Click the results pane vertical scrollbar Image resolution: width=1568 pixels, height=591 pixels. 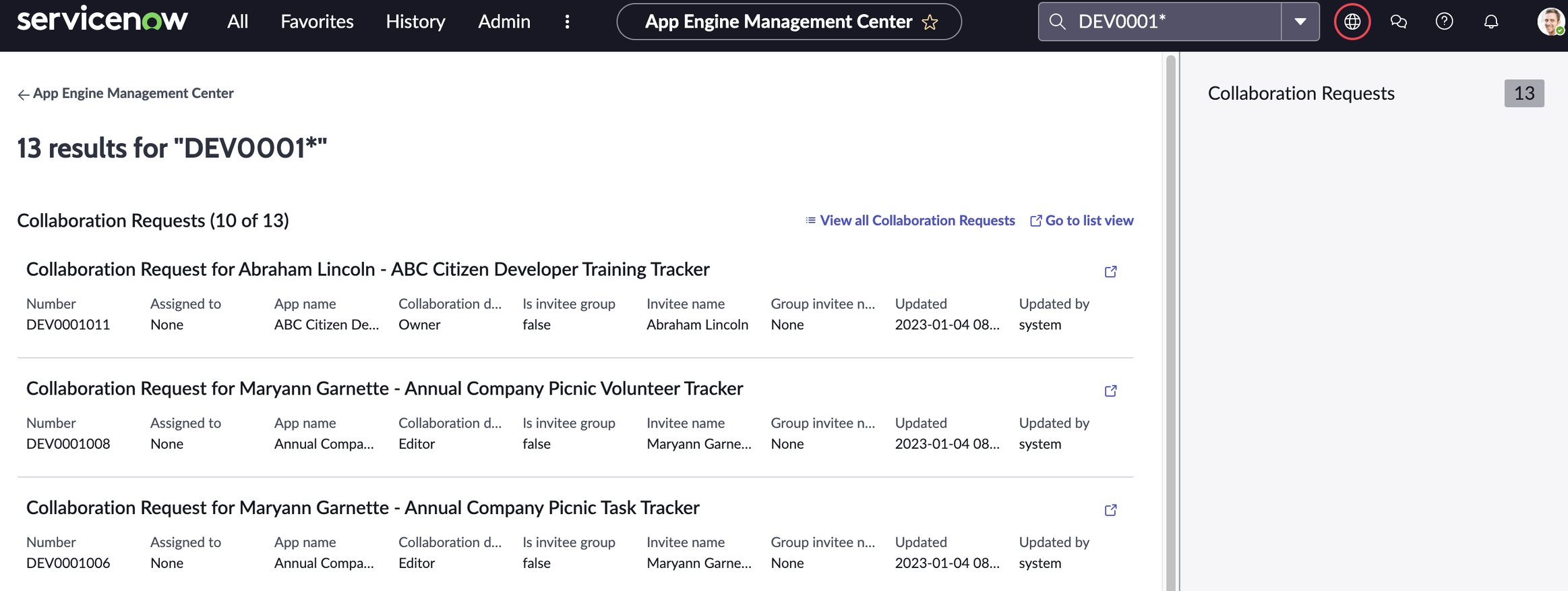tap(1171, 322)
